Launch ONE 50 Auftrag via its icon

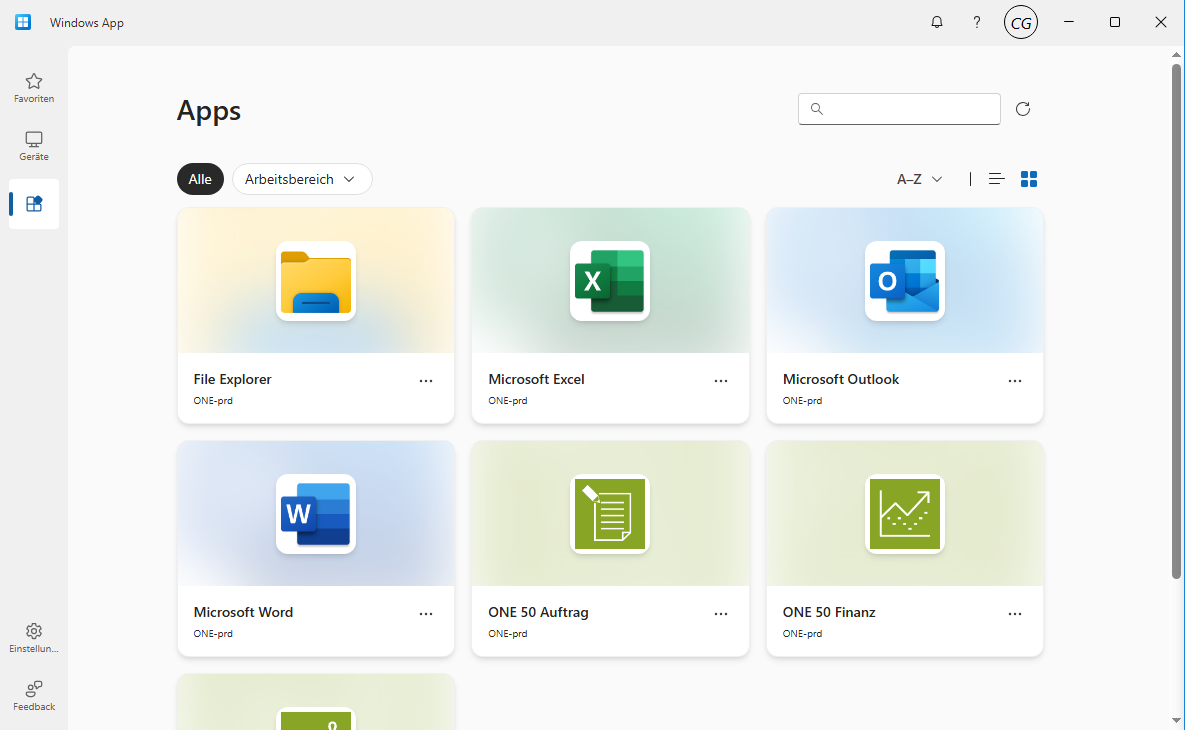(610, 514)
